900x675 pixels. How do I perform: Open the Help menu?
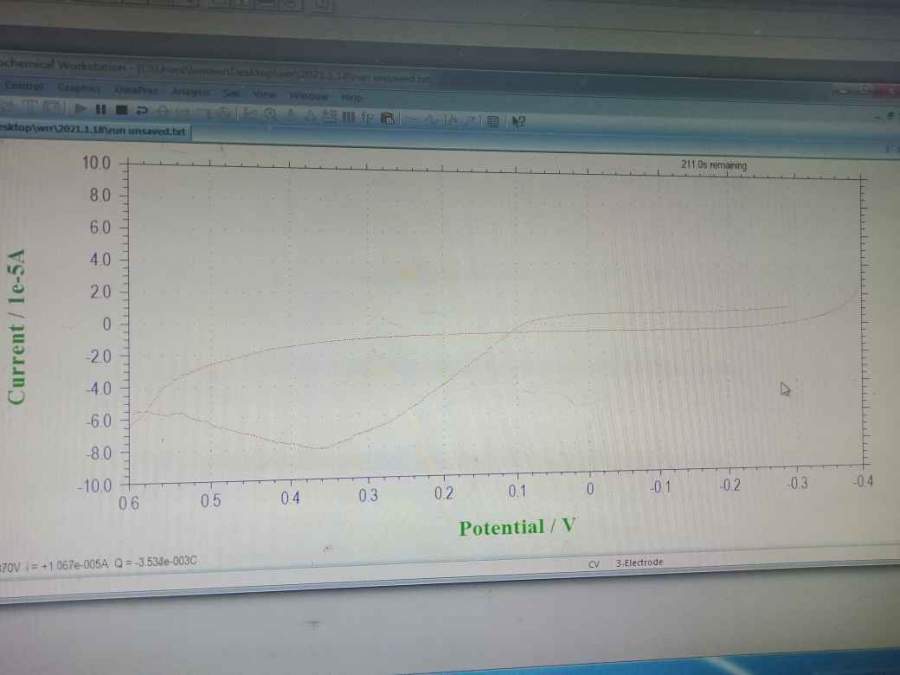tap(351, 98)
